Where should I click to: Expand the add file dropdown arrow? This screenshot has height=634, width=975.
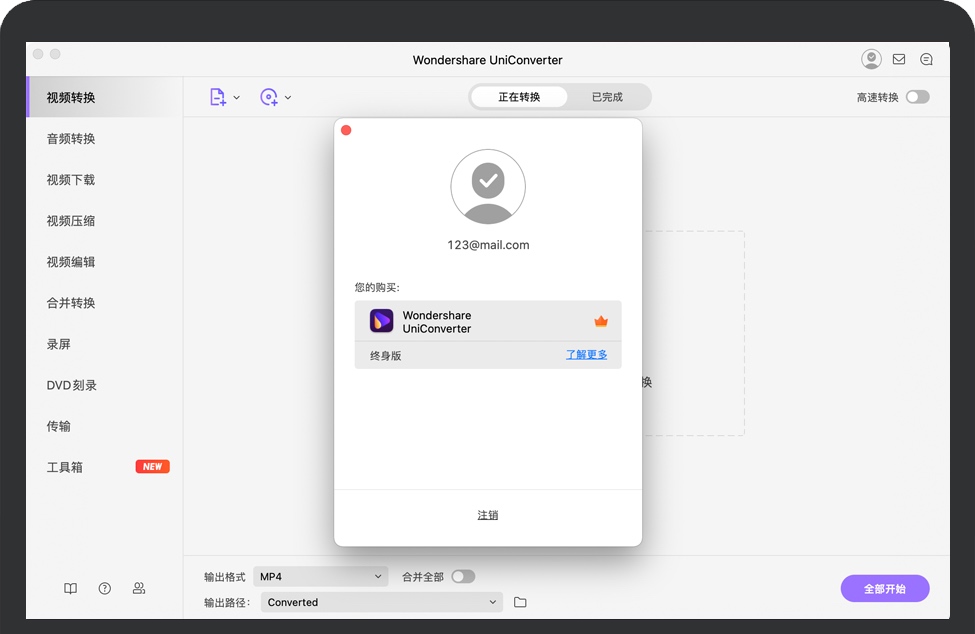click(236, 98)
